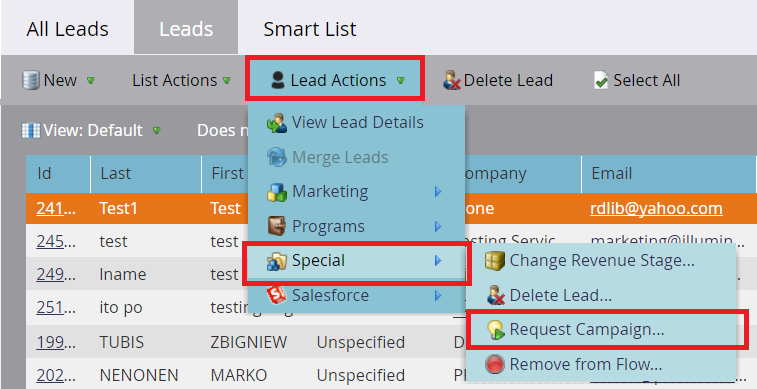Click Select All button label
Screen dimensions: 757x389
point(646,80)
